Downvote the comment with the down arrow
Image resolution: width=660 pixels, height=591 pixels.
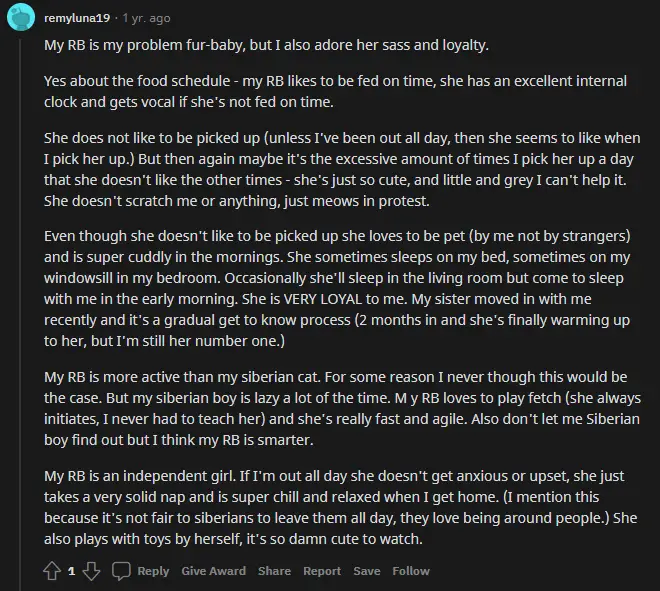[x=91, y=571]
